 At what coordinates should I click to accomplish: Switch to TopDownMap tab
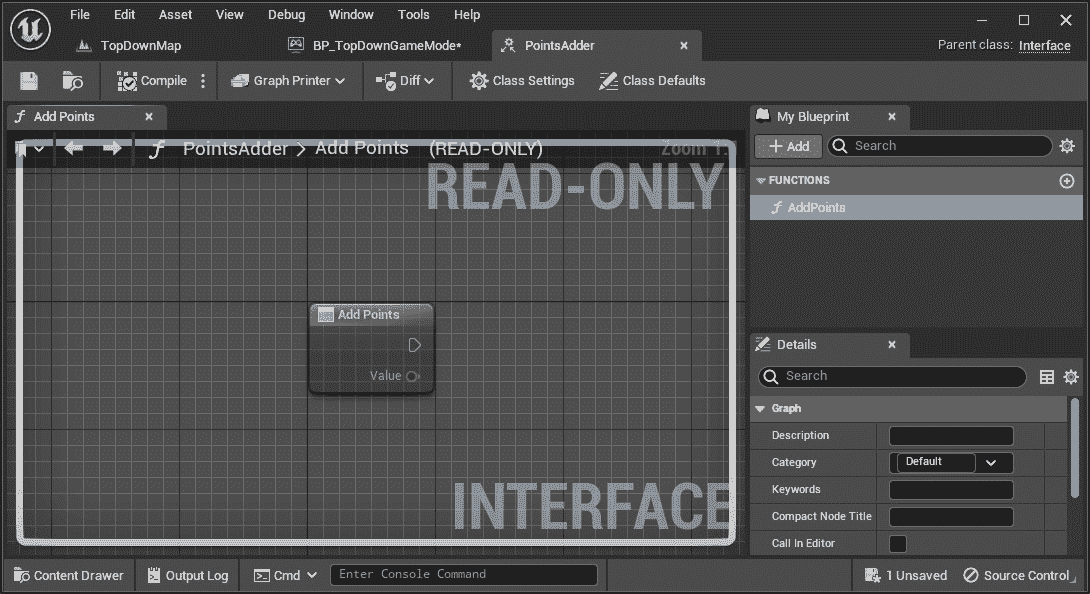click(x=129, y=46)
